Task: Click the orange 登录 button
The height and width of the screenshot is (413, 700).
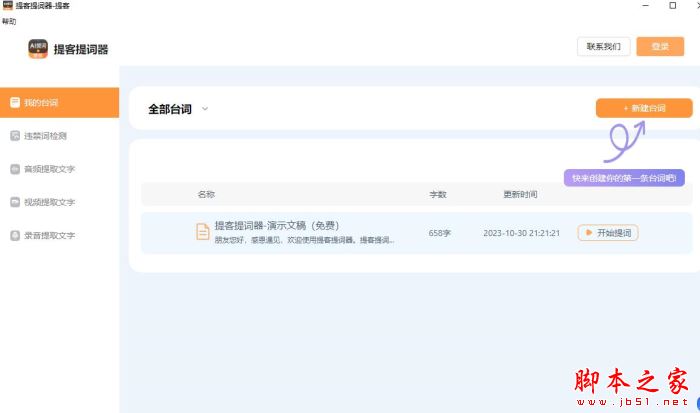Action: (x=660, y=46)
